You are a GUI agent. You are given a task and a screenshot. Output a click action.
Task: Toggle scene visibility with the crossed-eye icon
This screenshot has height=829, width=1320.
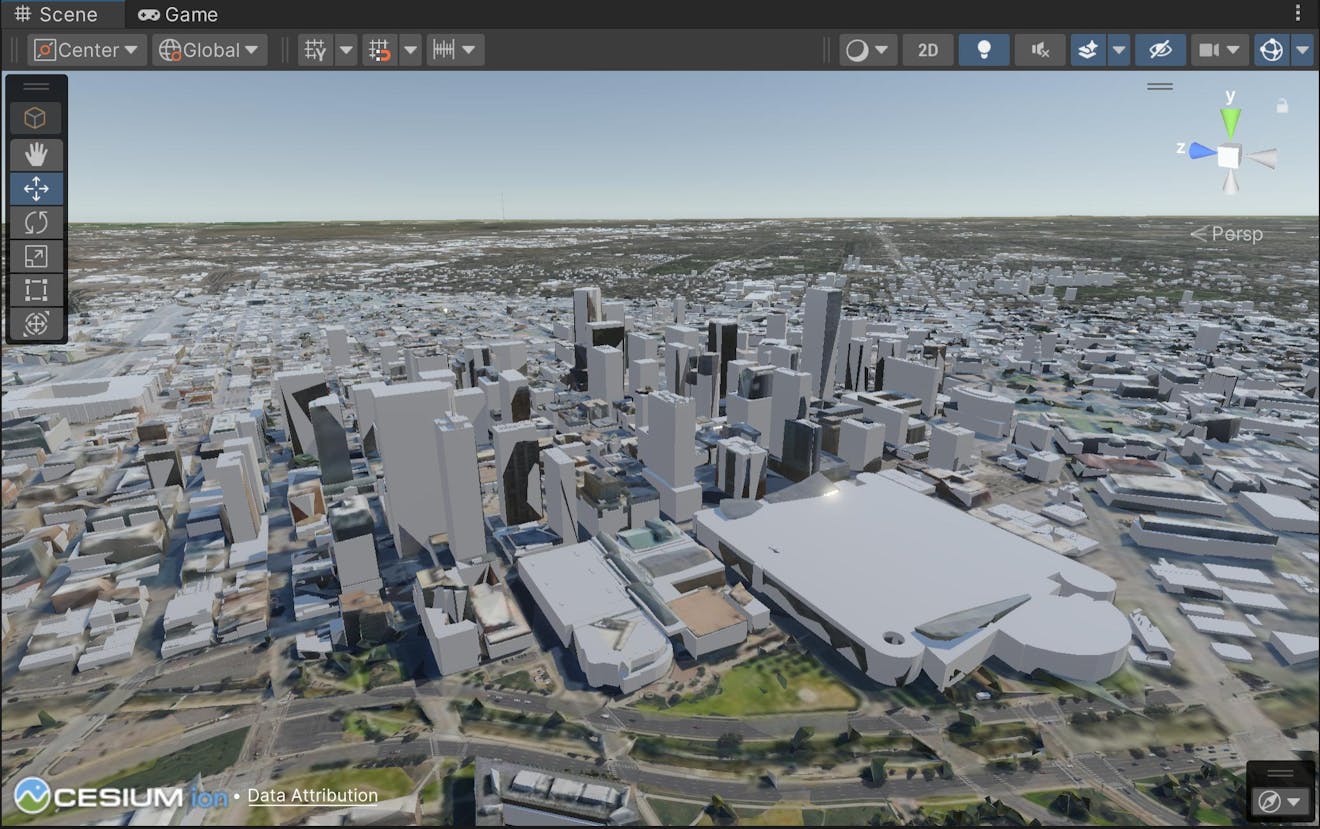(1160, 49)
